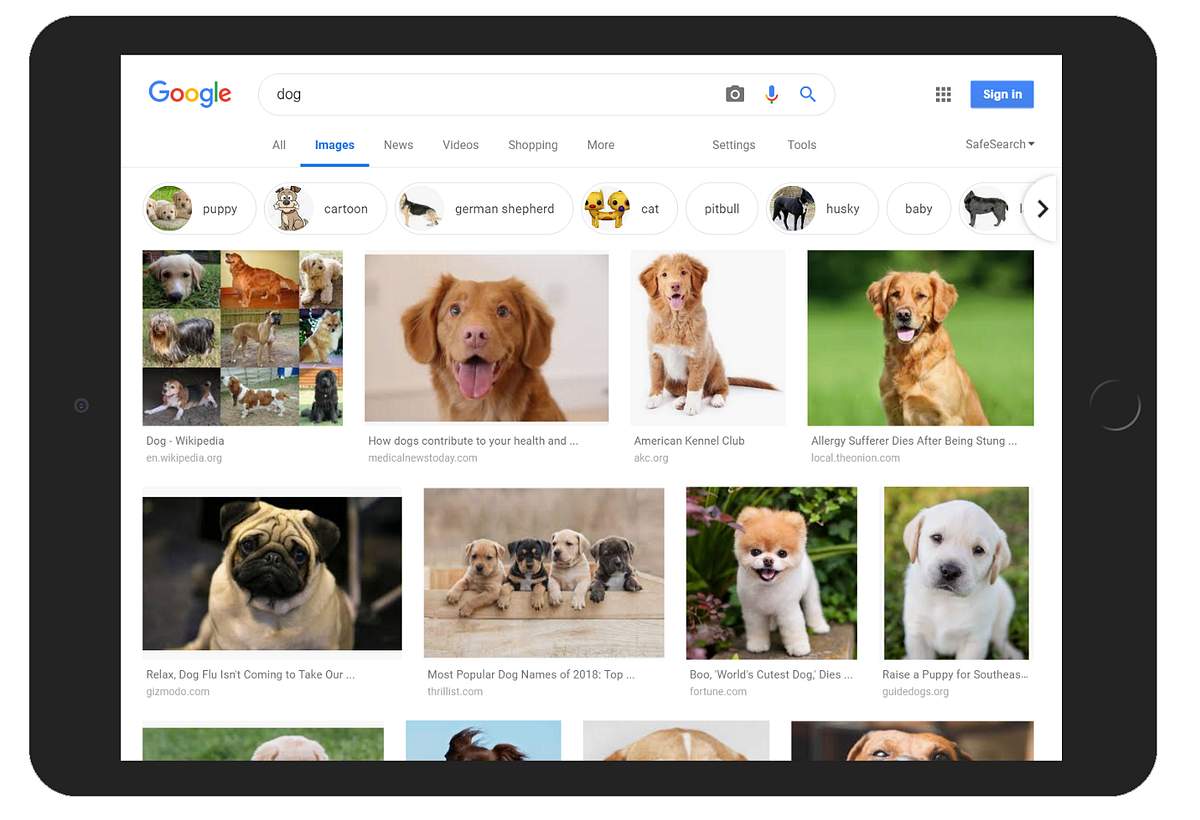Click the Sign in button

tap(1002, 94)
